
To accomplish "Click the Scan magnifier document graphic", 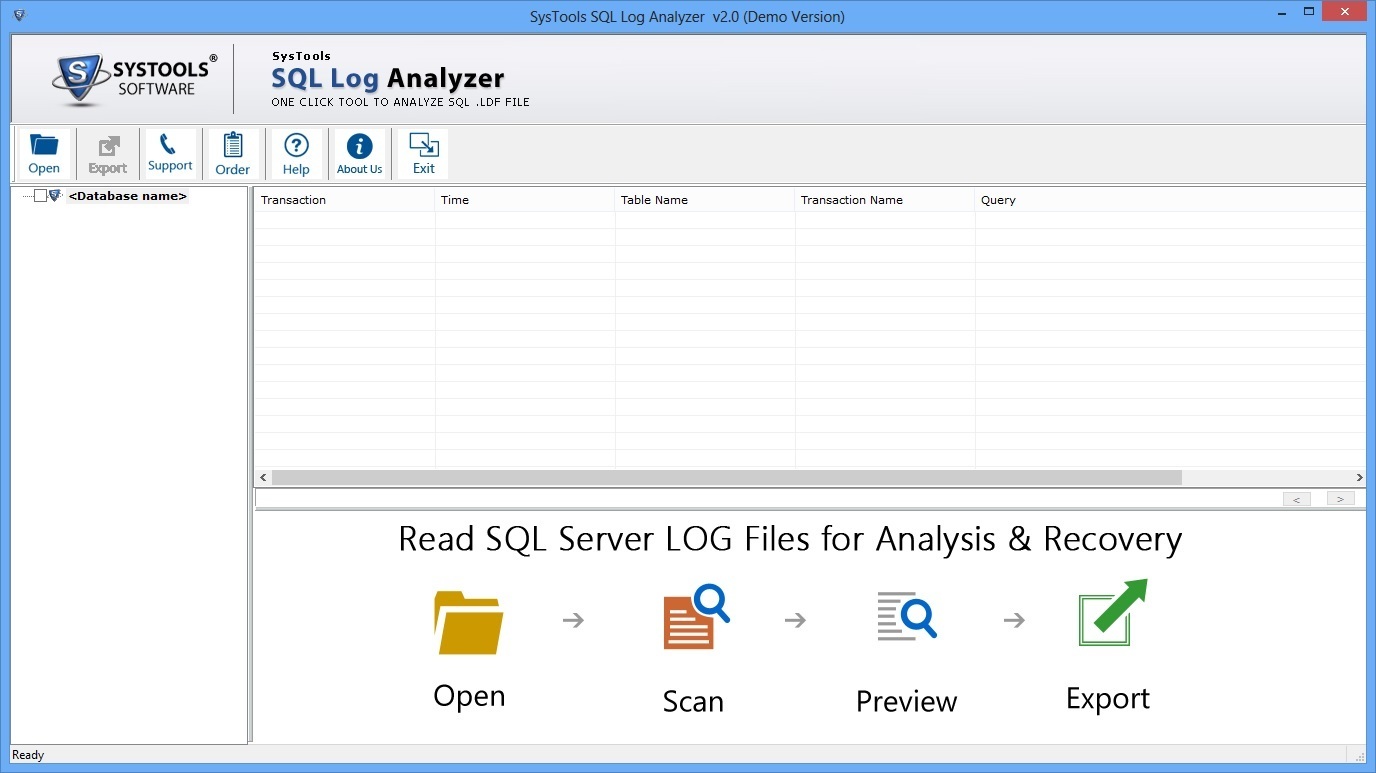I will click(696, 618).
